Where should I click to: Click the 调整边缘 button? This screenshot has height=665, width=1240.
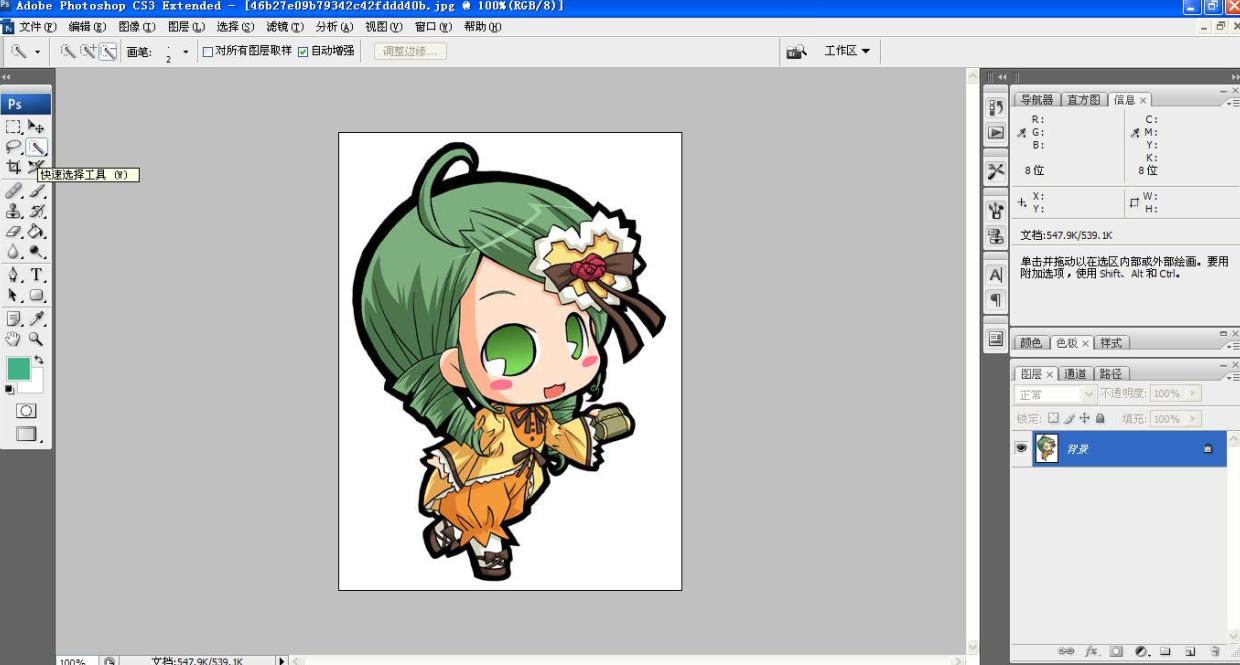tap(410, 51)
